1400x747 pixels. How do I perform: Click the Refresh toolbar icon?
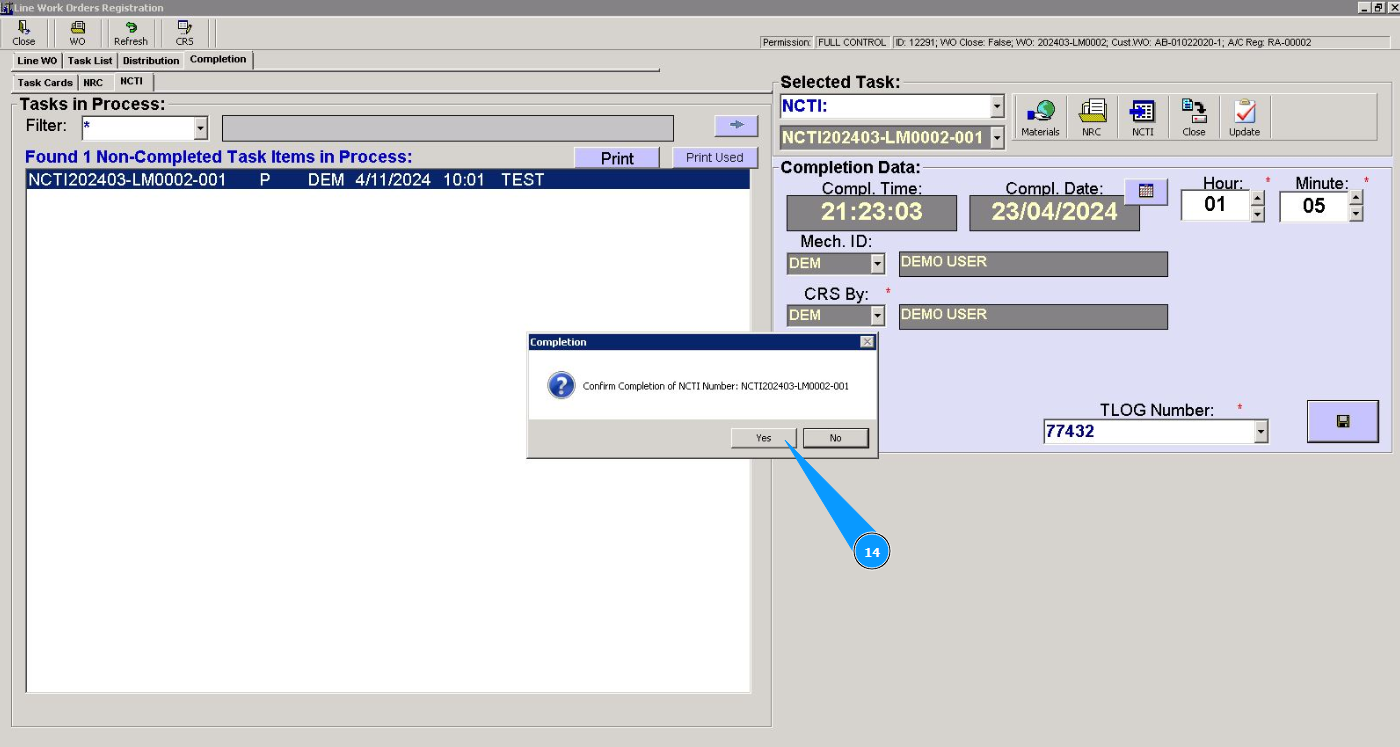point(131,34)
